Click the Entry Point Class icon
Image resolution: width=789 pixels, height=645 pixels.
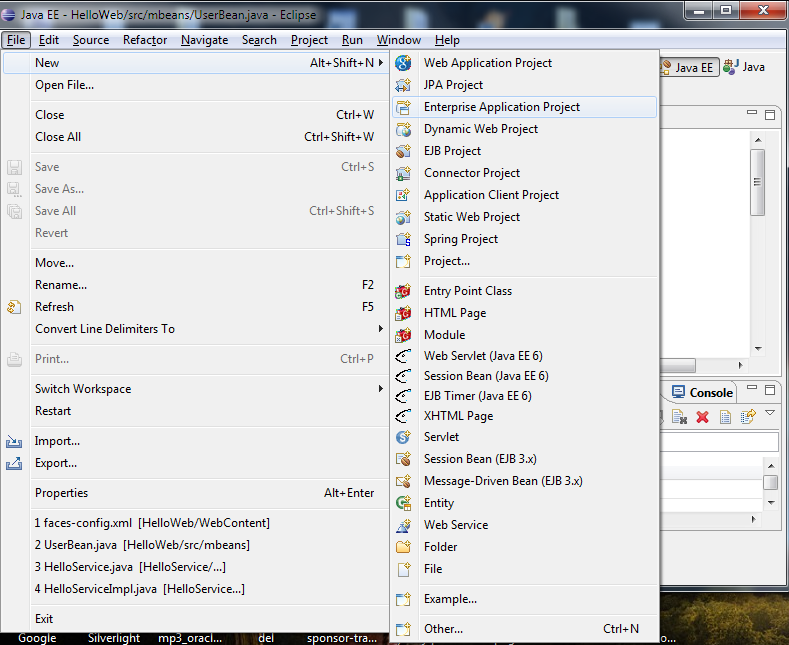pos(403,291)
